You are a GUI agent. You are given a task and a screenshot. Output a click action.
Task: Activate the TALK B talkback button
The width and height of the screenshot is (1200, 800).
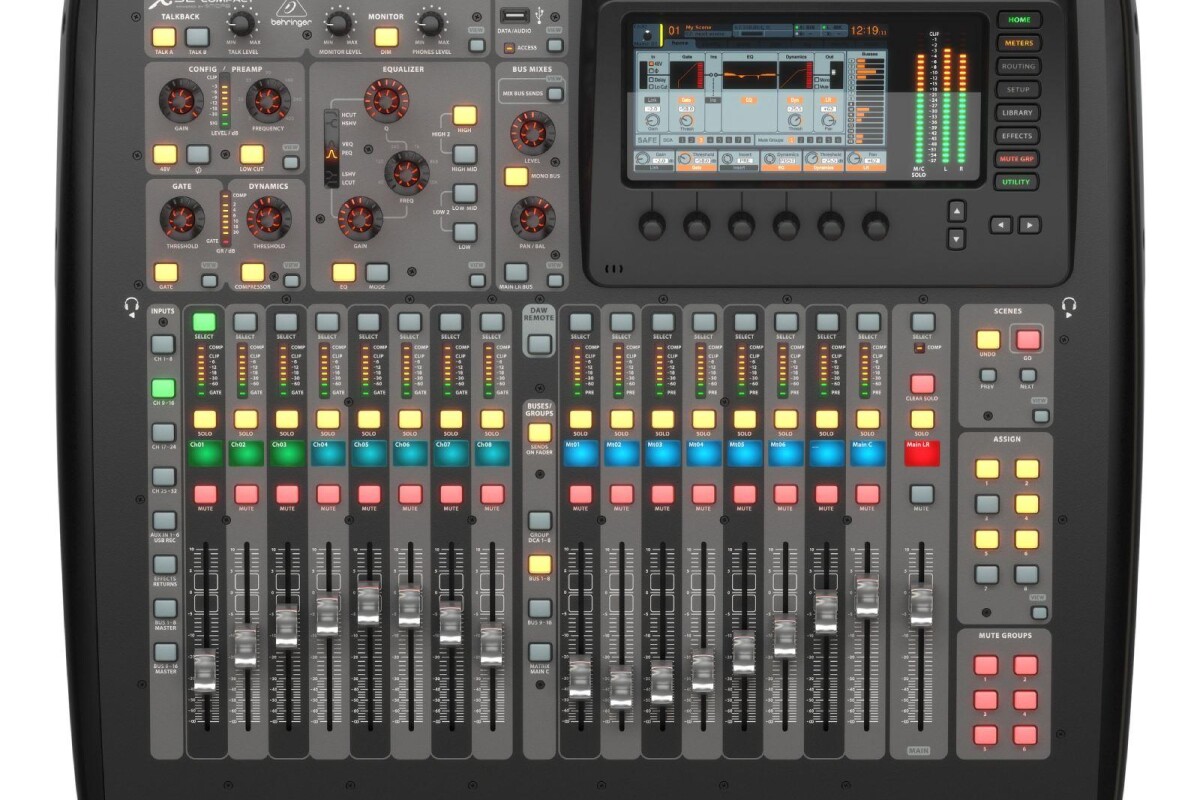point(197,37)
